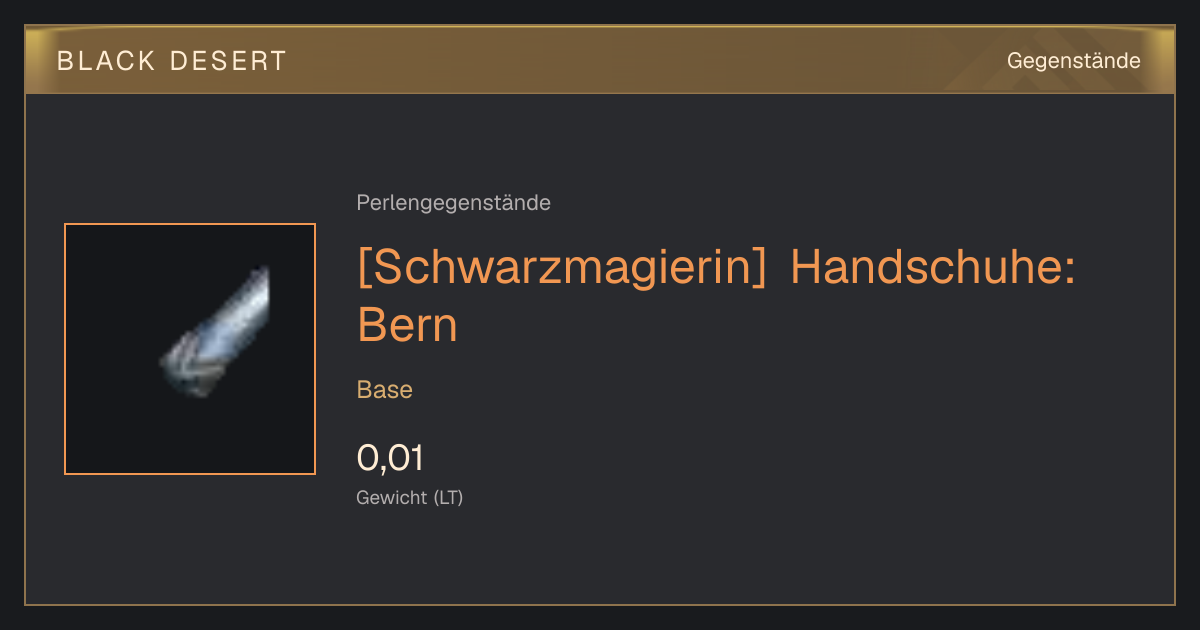Click the dark card body below Gewicht
The image size is (1200, 630).
(x=600, y=560)
